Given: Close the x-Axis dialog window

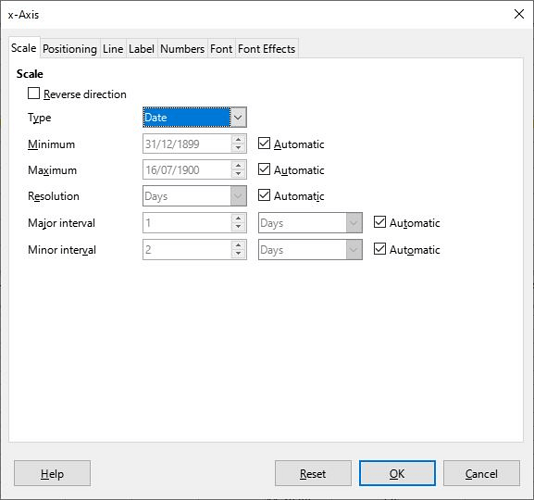Looking at the screenshot, I should [x=519, y=14].
